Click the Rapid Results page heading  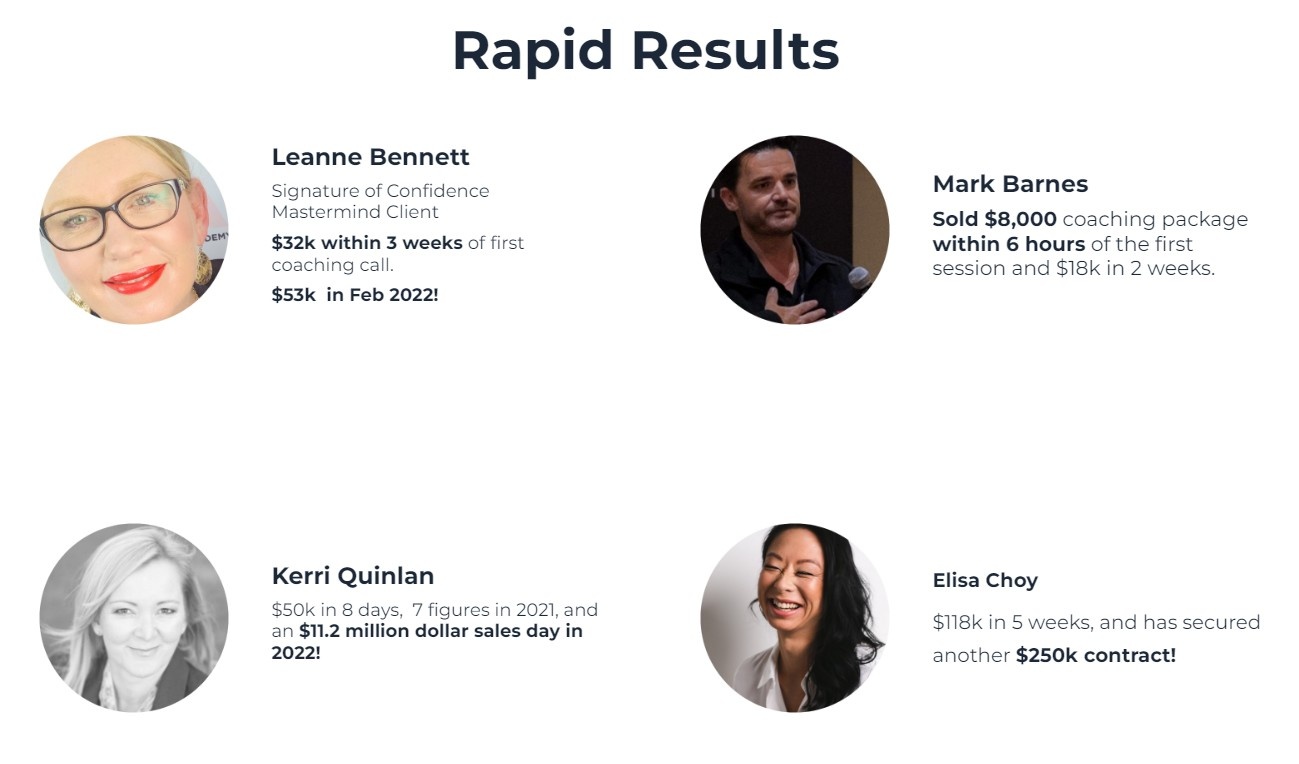point(646,50)
